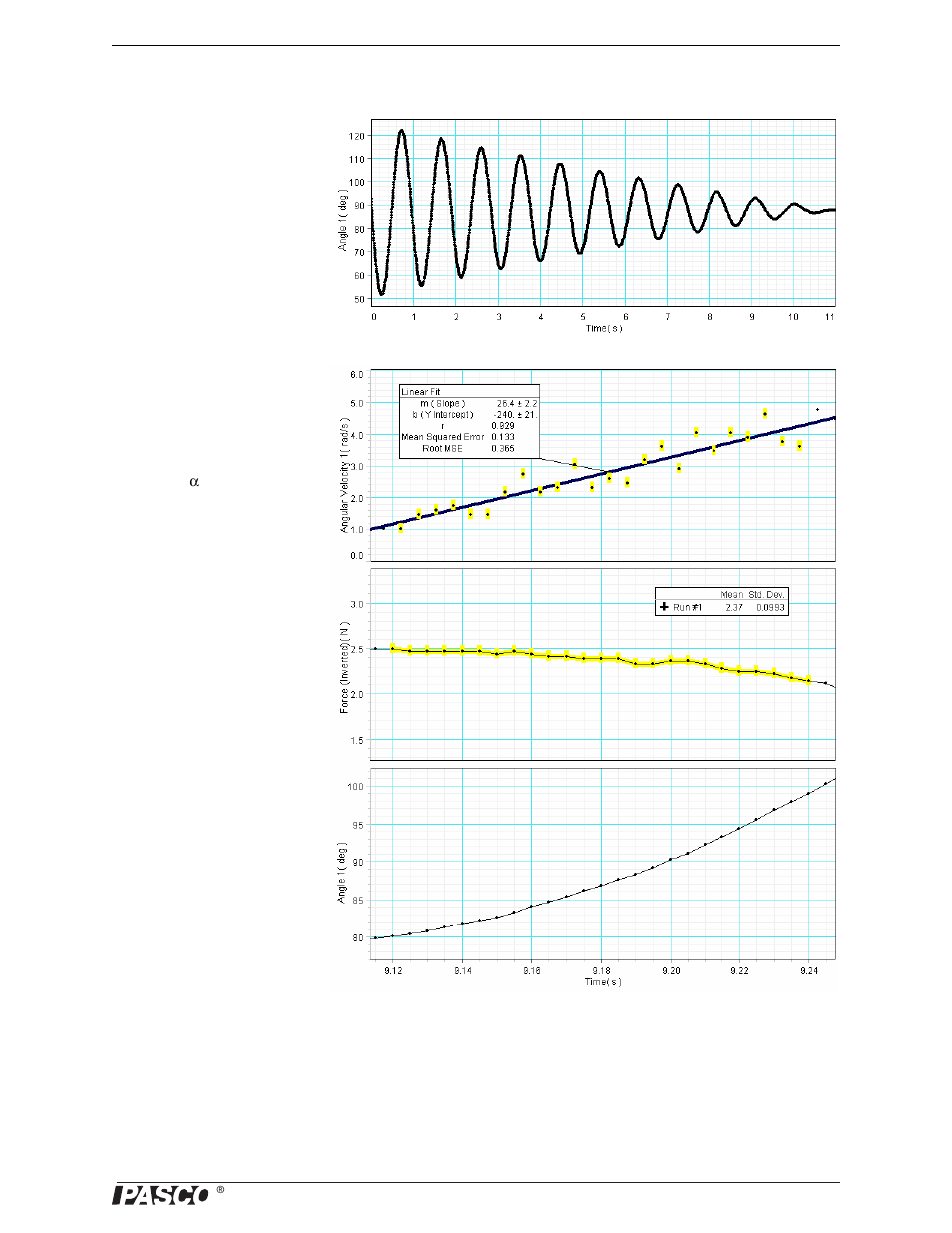Click the 120 tick on top graph axis
The width and height of the screenshot is (952, 1233).
tap(357, 136)
